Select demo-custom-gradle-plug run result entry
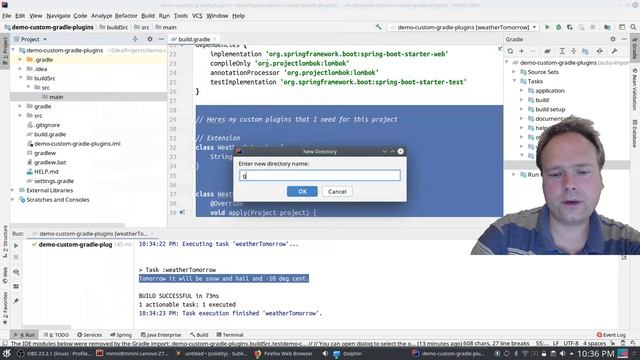Image resolution: width=640 pixels, height=360 pixels. [75, 244]
